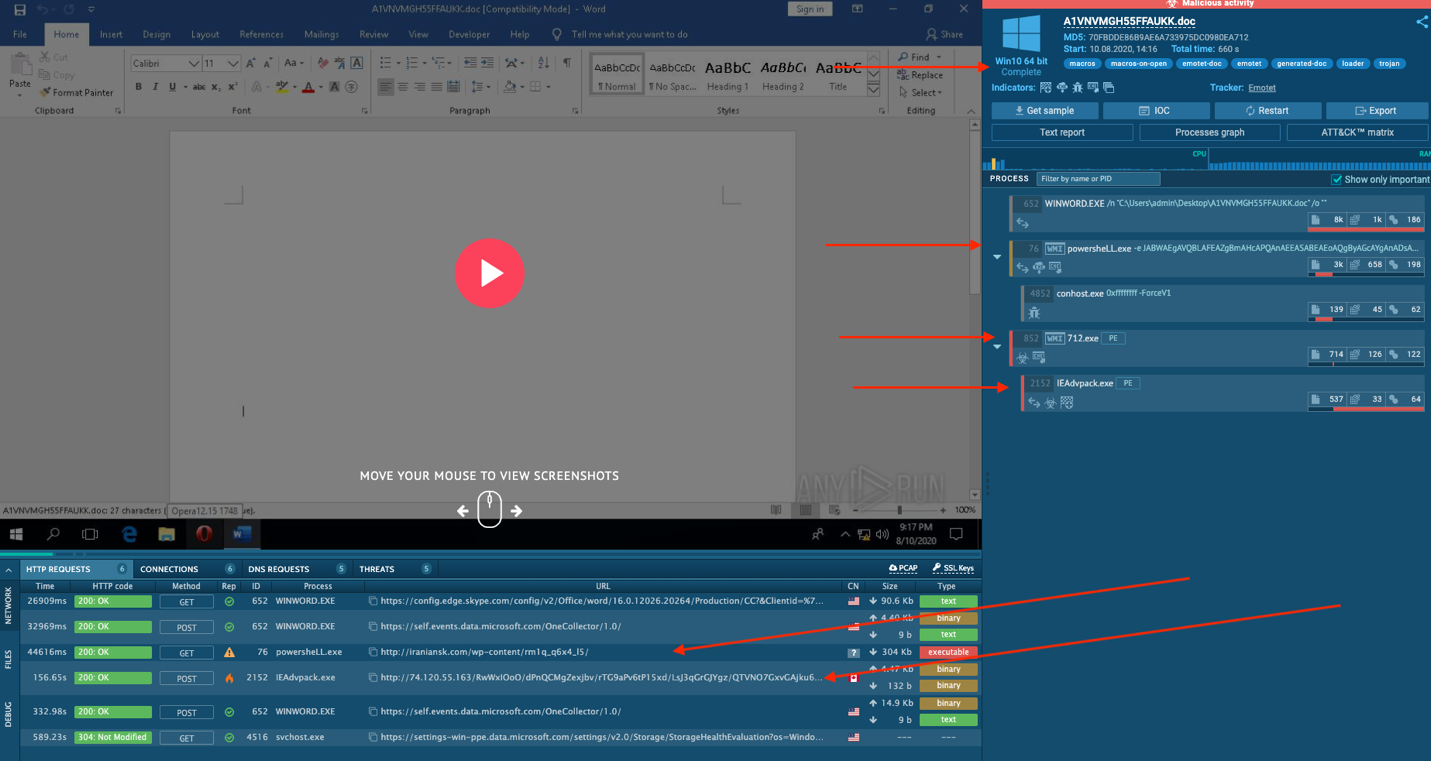The image size is (1431, 761).
Task: Open the Windows Start menu in the VM
Action: [16, 534]
